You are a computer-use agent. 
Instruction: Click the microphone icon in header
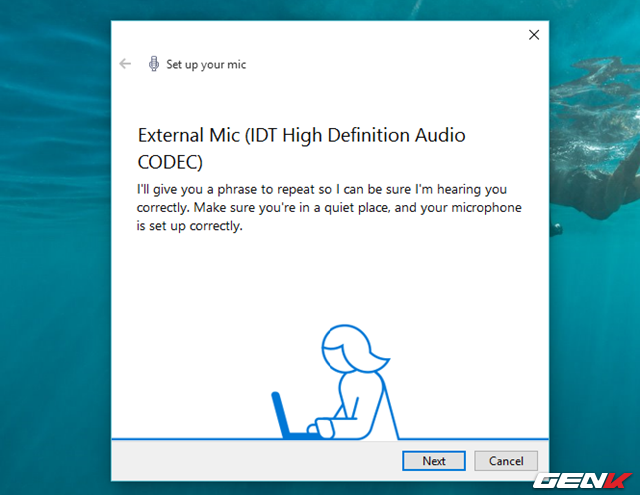tap(153, 64)
